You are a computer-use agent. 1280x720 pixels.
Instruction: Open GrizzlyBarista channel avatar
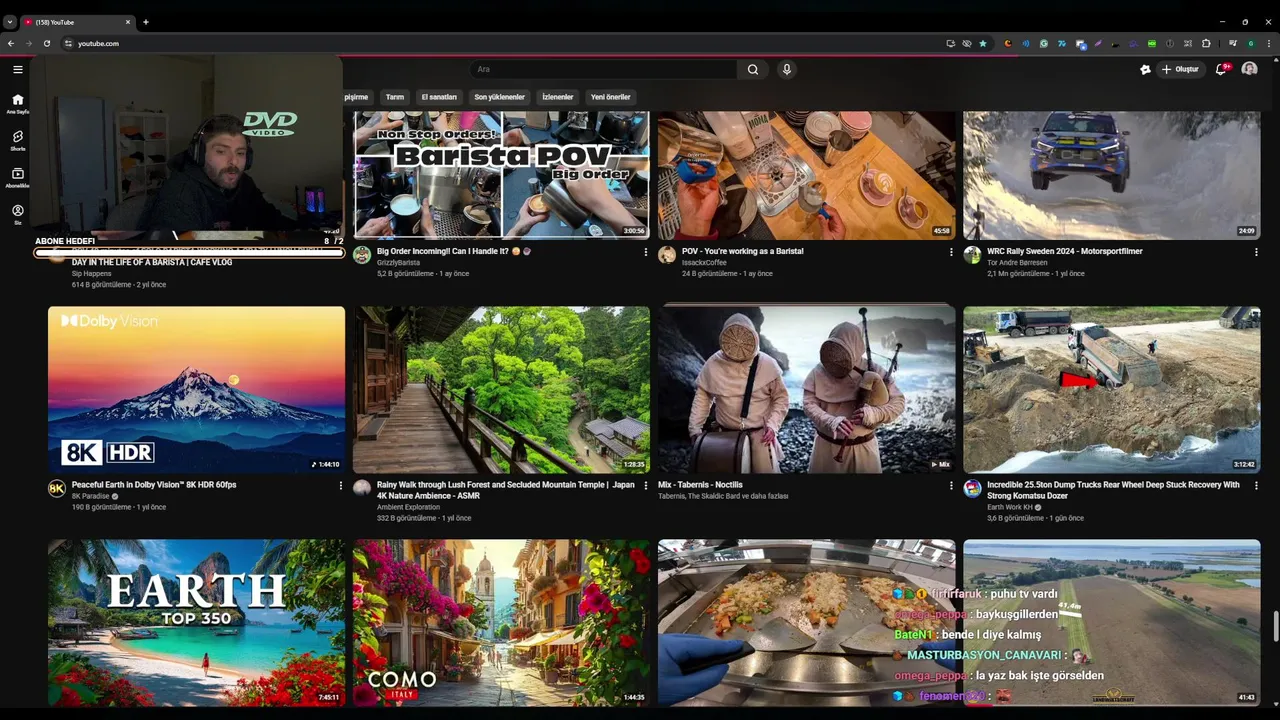[362, 255]
